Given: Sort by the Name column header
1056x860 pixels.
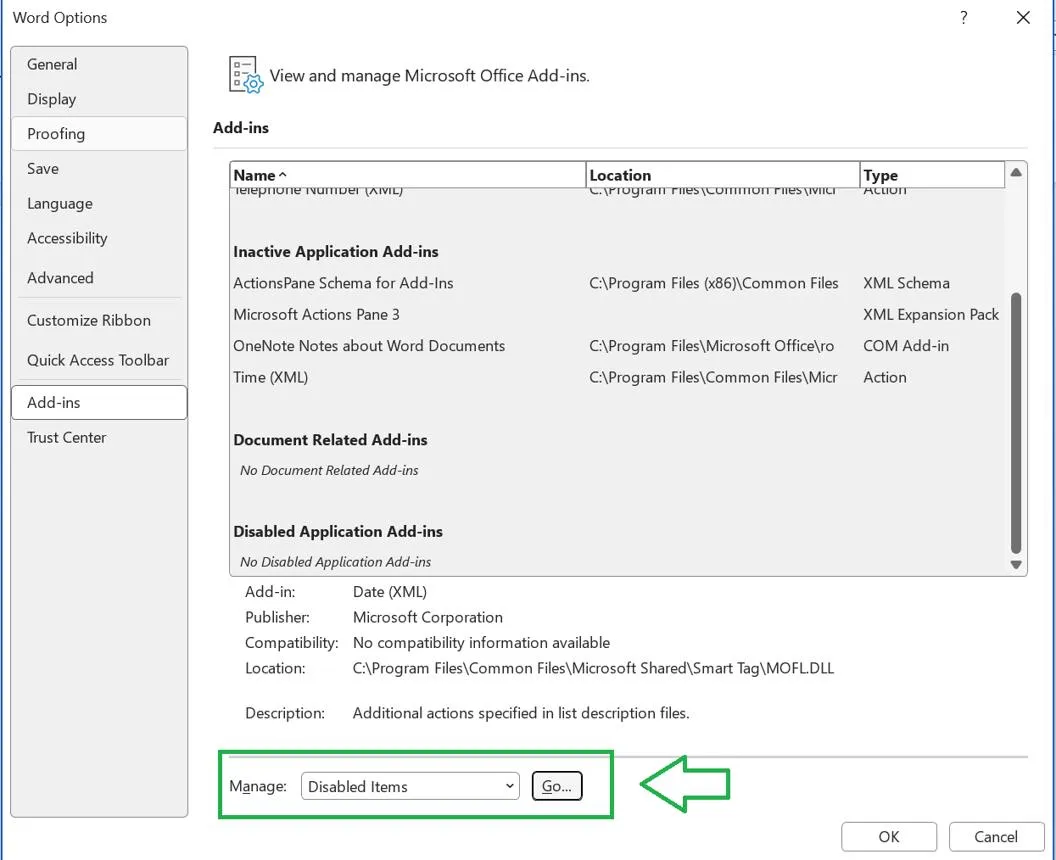Looking at the screenshot, I should coord(408,175).
